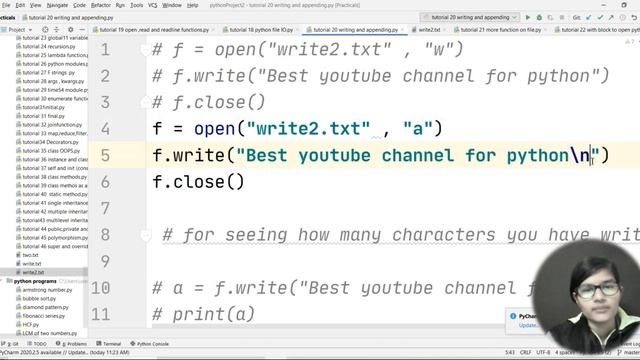Click the Rollback undo arrow icon

coord(634,18)
